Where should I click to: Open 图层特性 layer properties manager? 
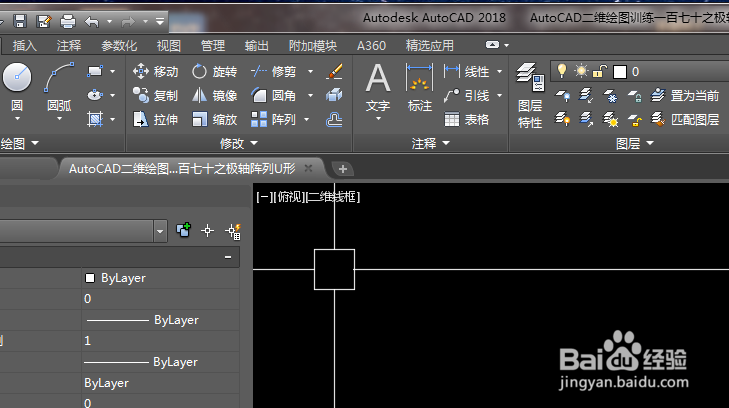pyautogui.click(x=530, y=96)
